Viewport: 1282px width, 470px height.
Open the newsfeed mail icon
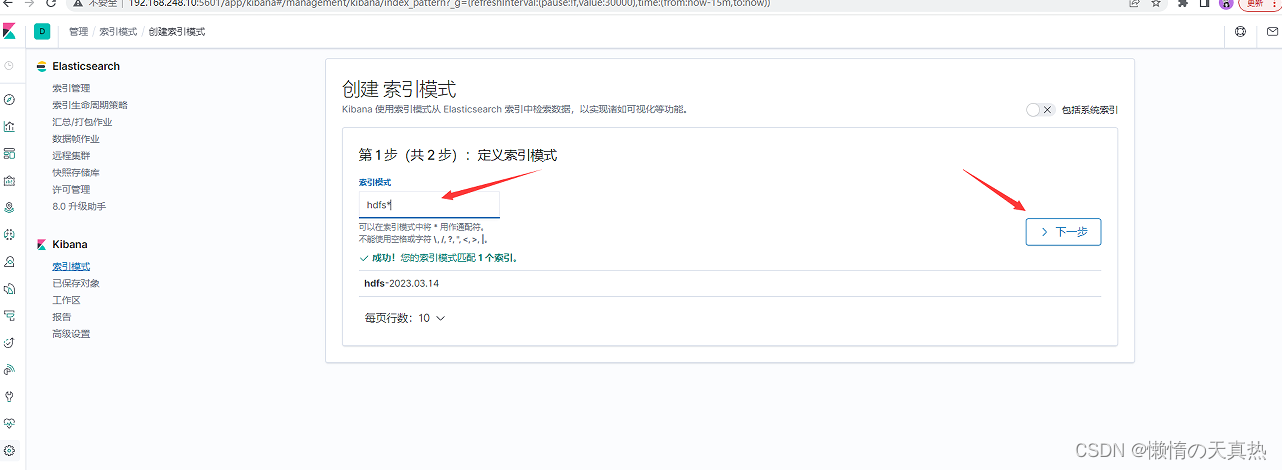(1271, 31)
